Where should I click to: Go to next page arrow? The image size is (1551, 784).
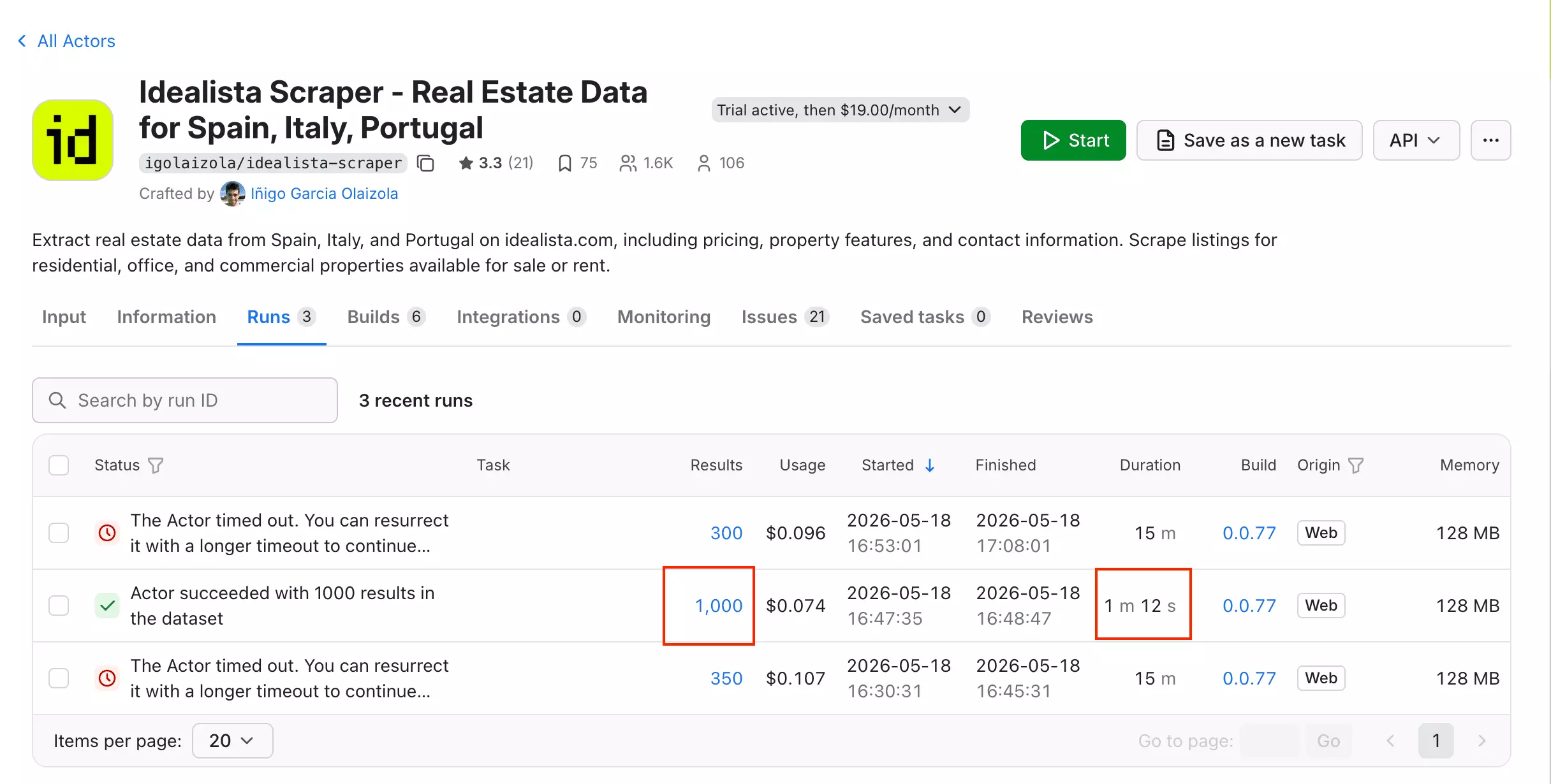coord(1482,741)
